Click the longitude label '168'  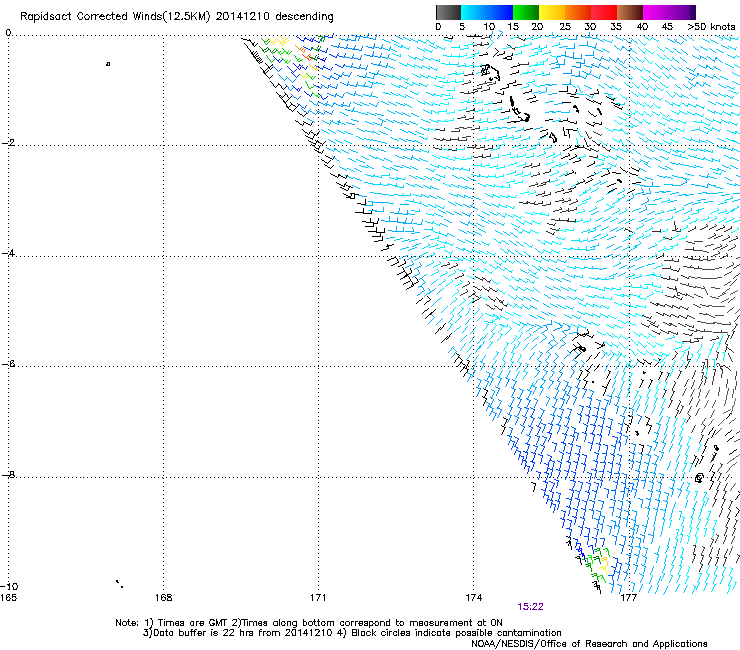(163, 598)
